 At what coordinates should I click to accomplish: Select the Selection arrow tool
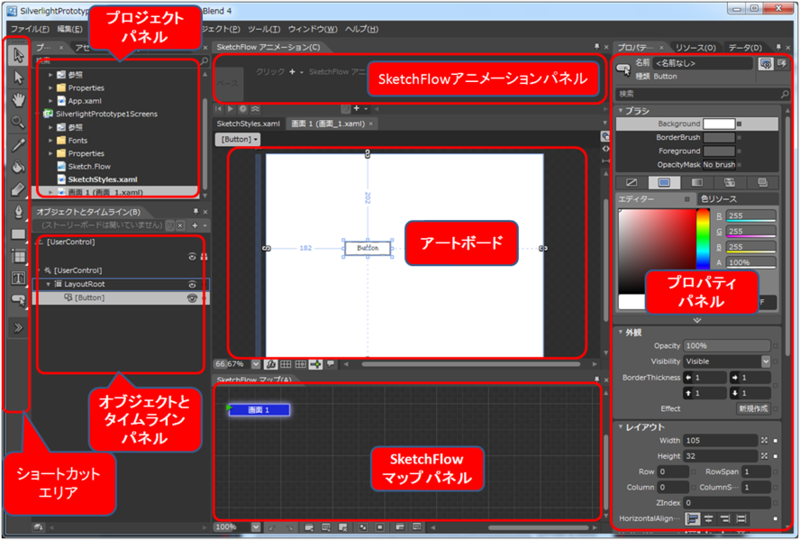click(18, 55)
